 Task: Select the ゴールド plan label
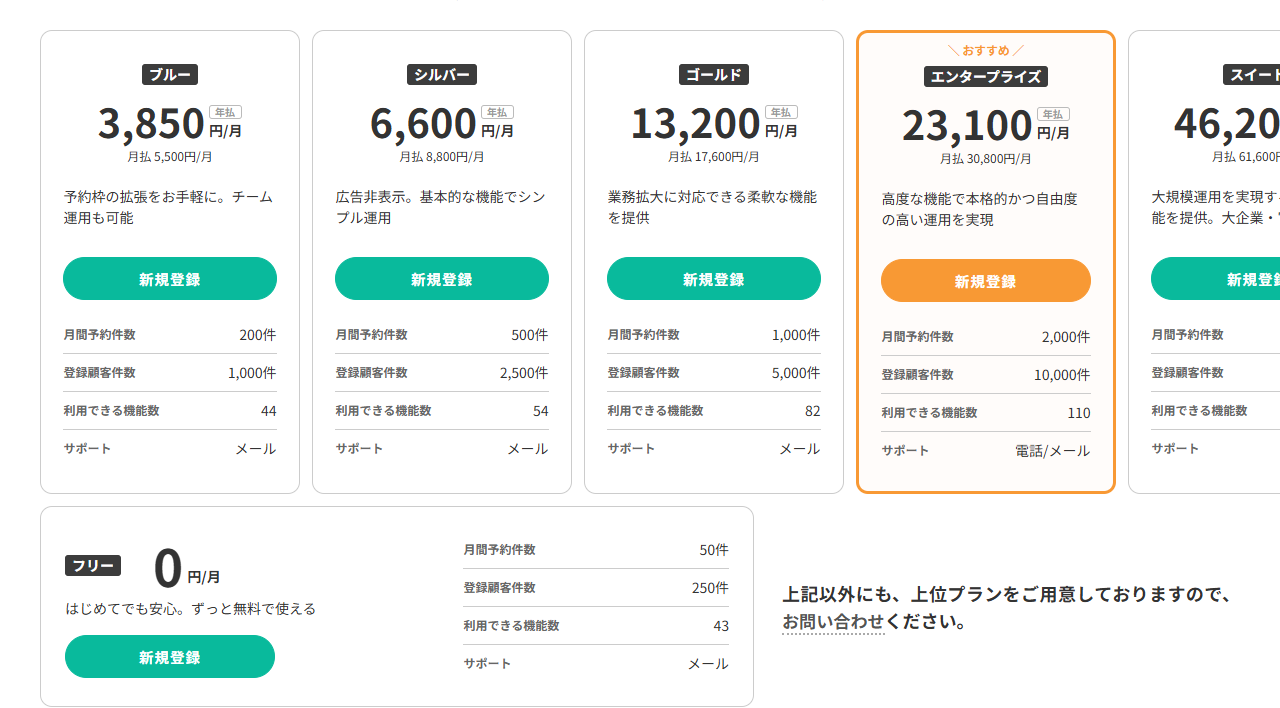point(714,75)
